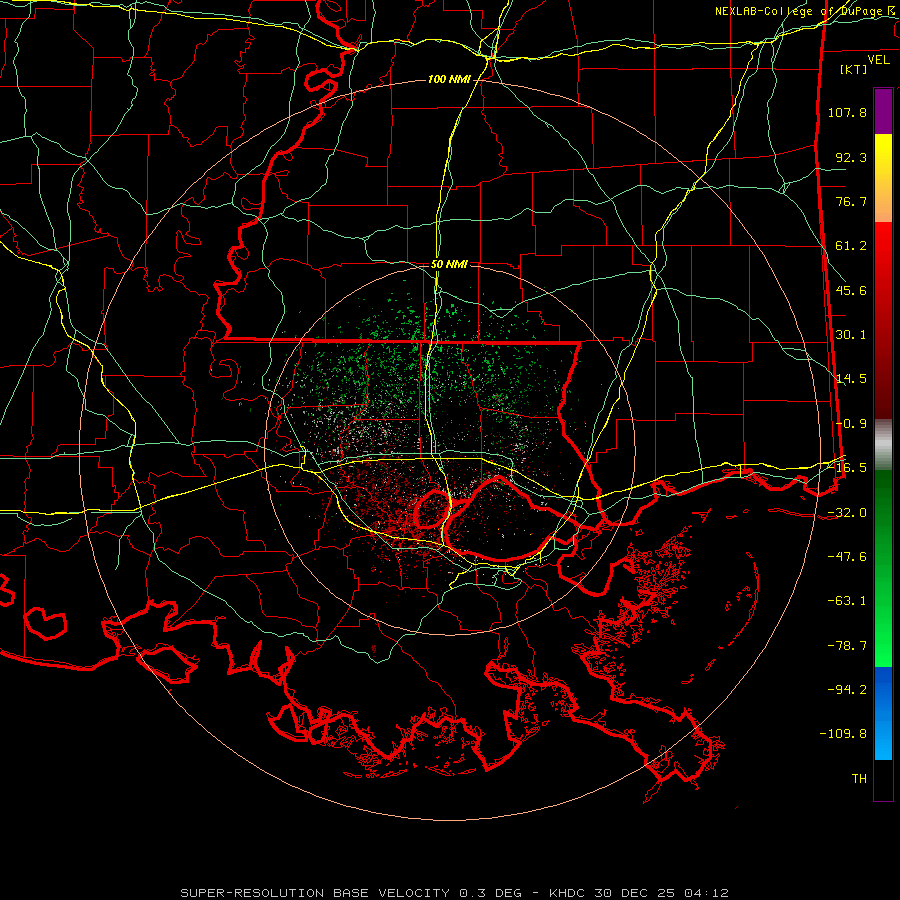
Task: Click the 107.8 velocity scale value
Action: [847, 112]
